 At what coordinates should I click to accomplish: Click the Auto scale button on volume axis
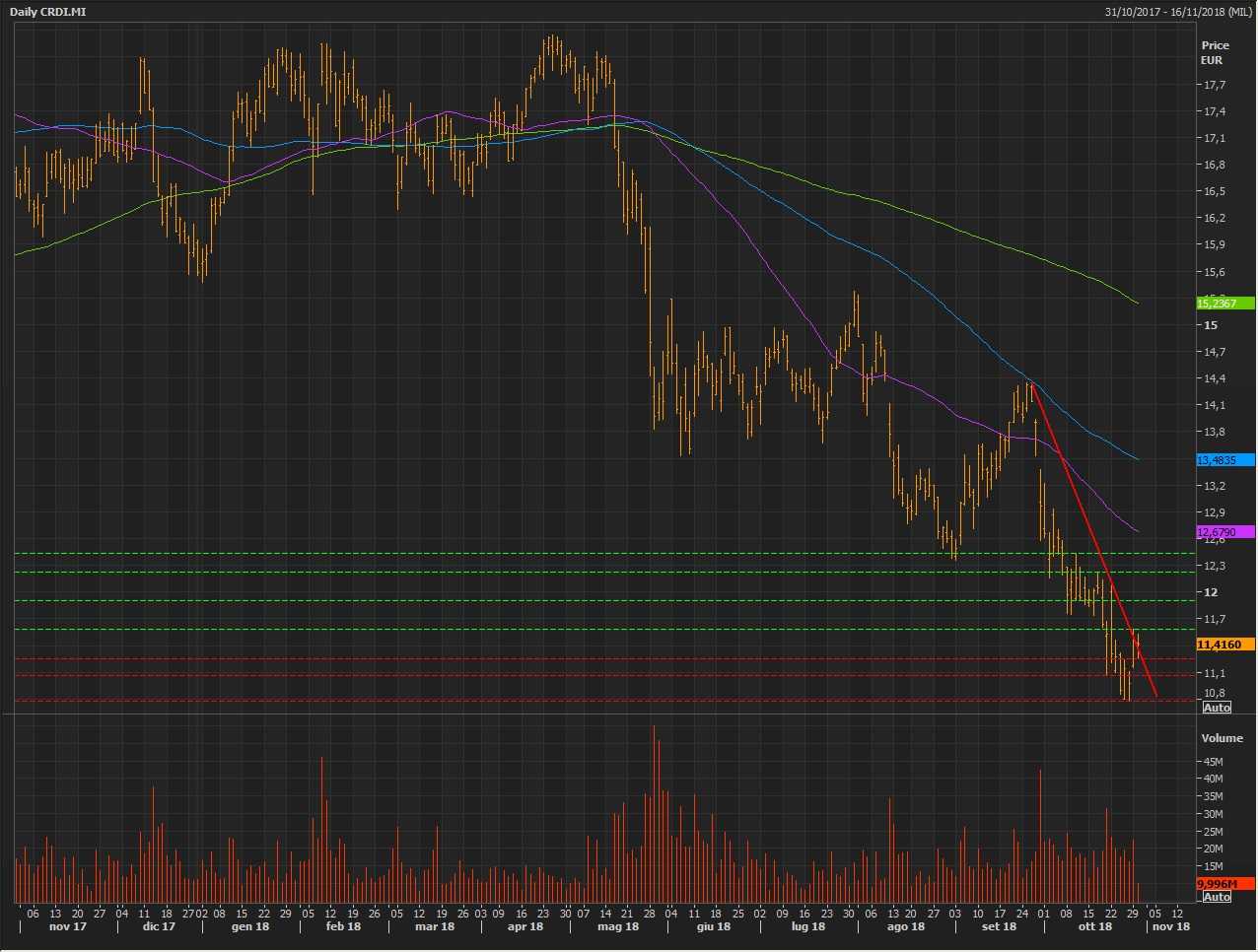[1217, 896]
